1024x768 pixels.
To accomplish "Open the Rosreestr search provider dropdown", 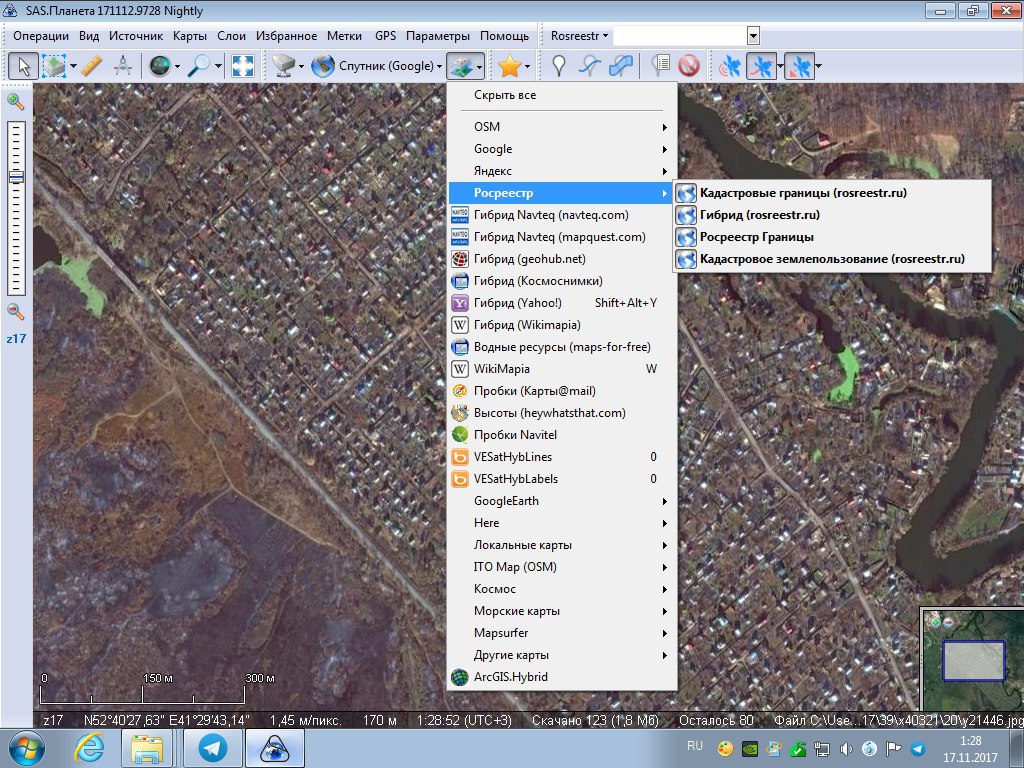I will 579,36.
